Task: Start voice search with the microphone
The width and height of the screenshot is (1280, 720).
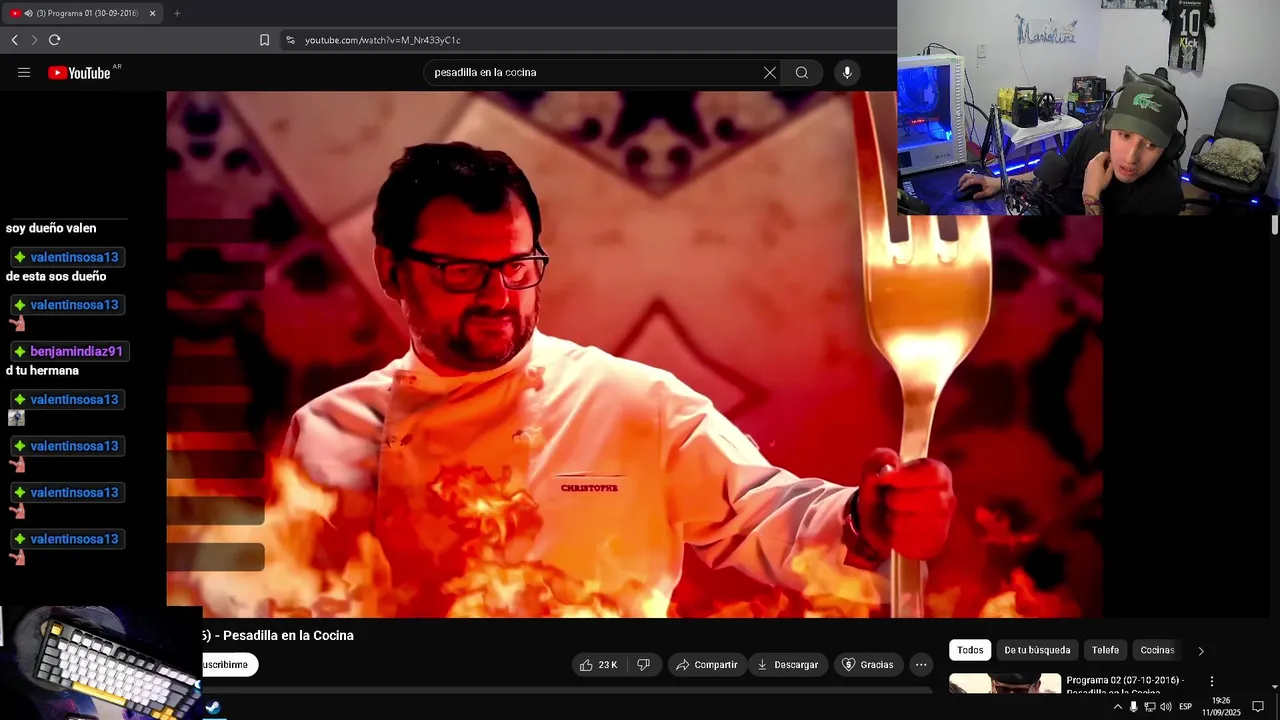Action: [847, 72]
